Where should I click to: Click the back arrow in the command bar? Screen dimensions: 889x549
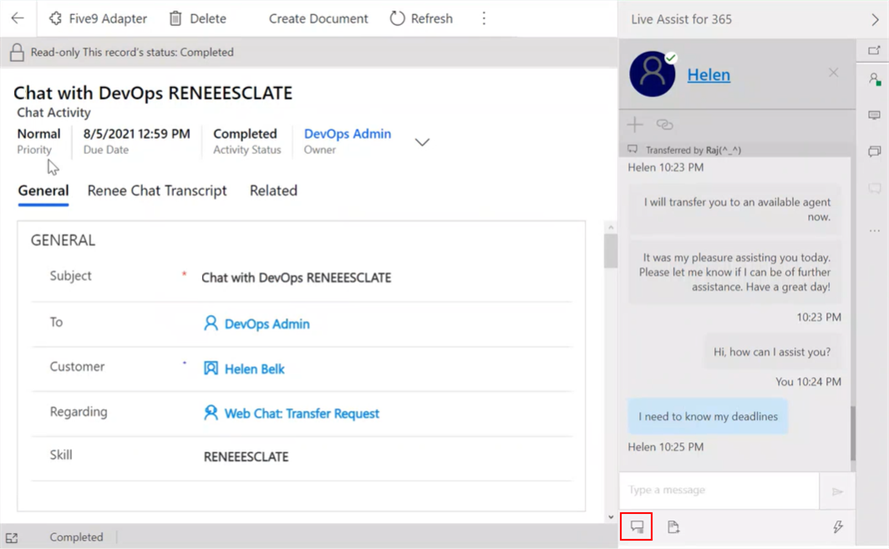[x=17, y=18]
